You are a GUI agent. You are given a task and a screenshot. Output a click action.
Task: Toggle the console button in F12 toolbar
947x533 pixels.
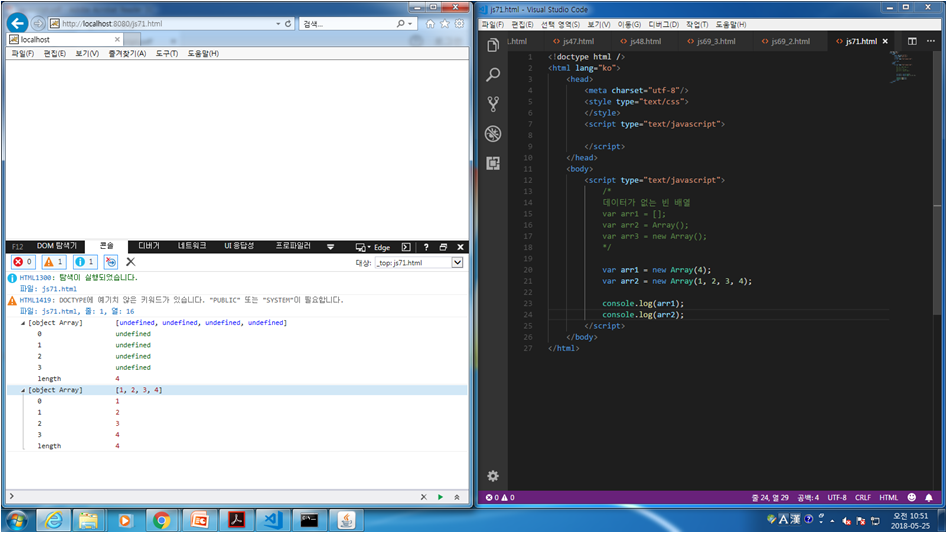point(406,247)
